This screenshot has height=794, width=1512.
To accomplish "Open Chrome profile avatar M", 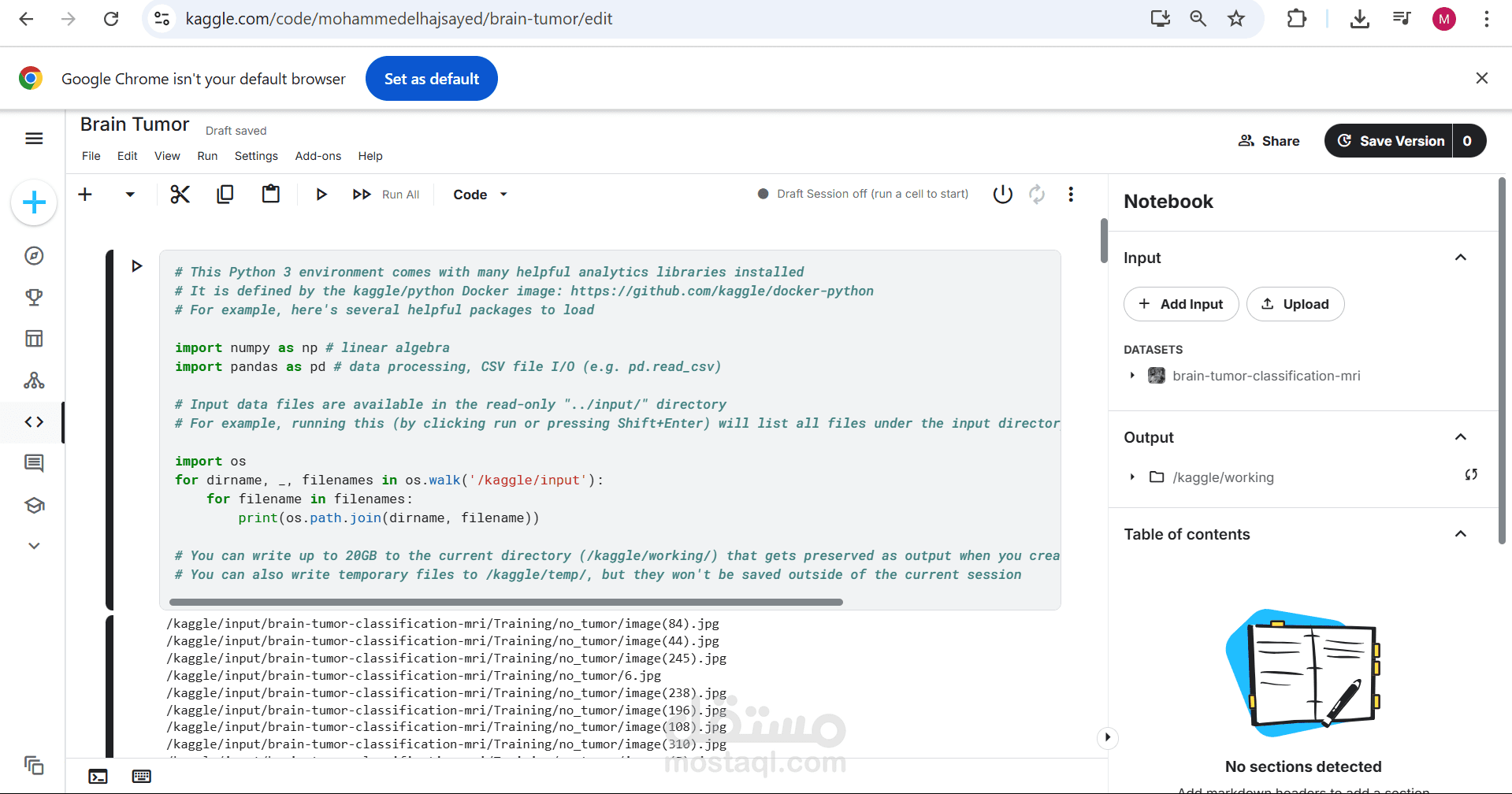I will 1444,19.
